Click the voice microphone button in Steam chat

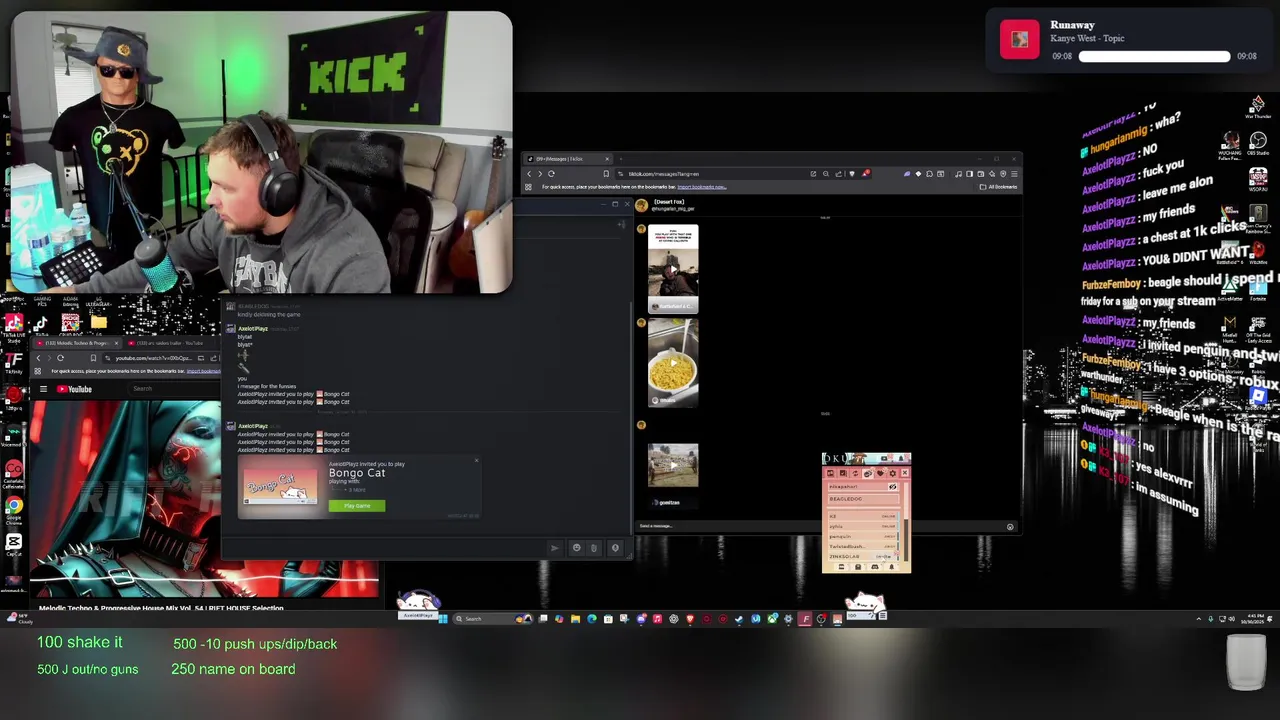(x=615, y=548)
